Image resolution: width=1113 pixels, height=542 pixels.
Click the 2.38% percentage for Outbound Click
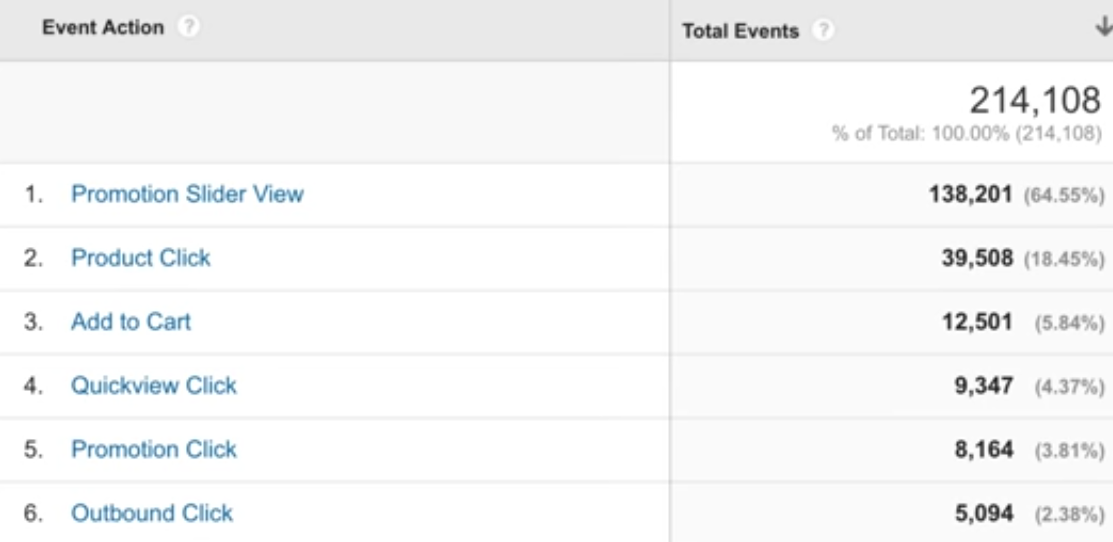[x=1069, y=514]
